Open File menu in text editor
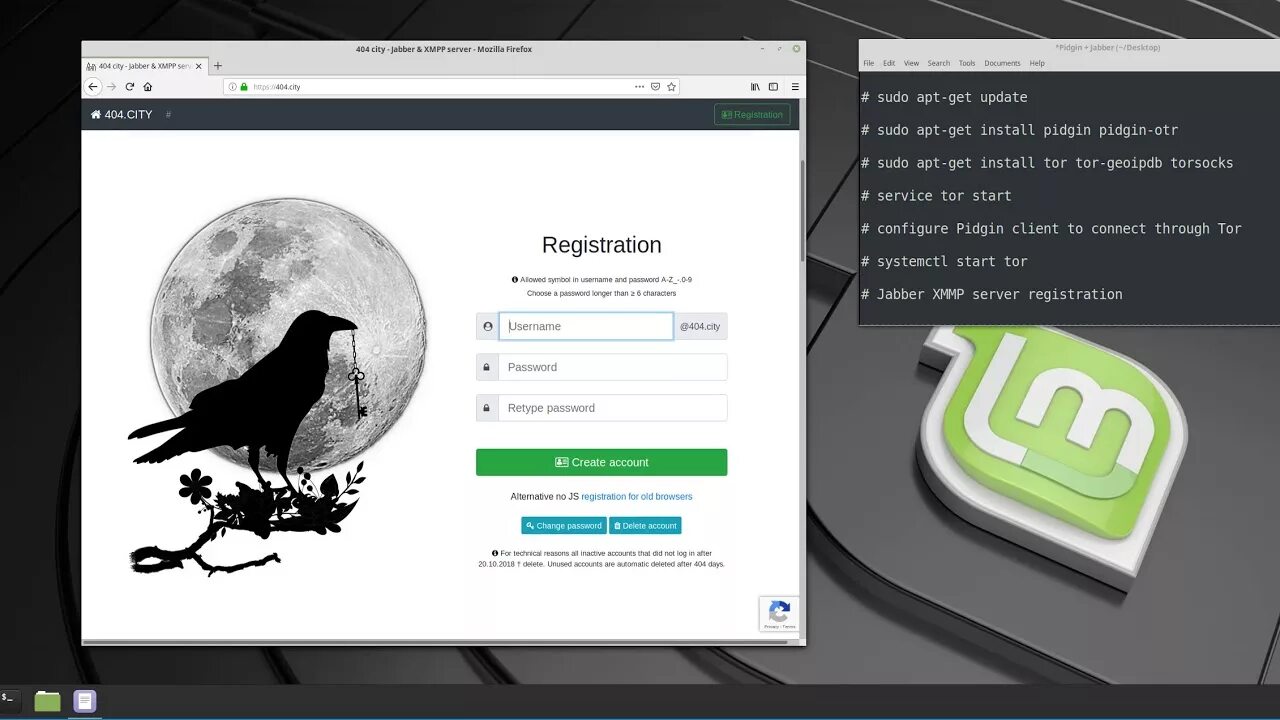This screenshot has height=720, width=1280. coord(868,63)
